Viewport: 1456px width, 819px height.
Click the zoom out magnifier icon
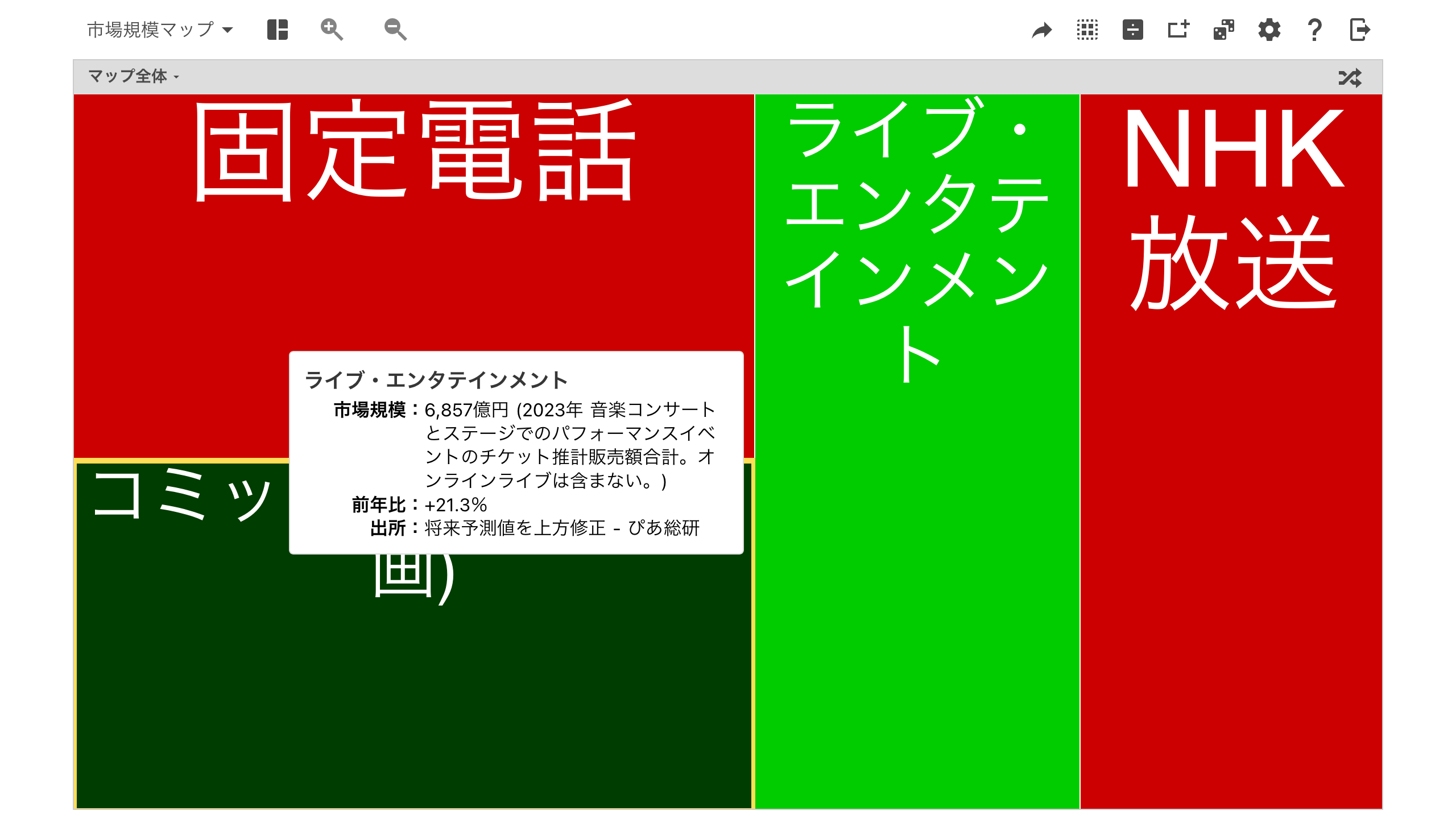pos(395,30)
